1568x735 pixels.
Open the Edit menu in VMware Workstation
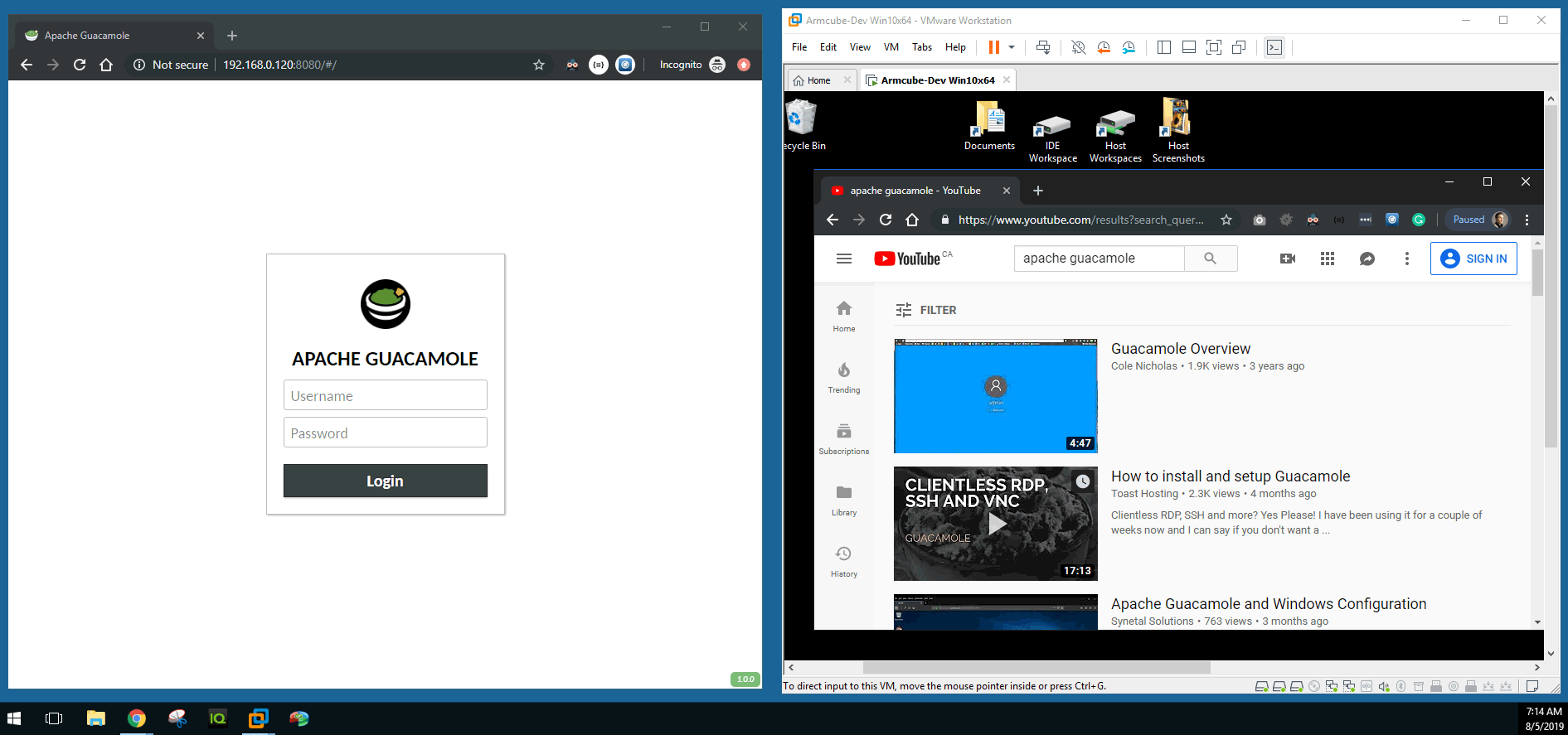click(828, 47)
